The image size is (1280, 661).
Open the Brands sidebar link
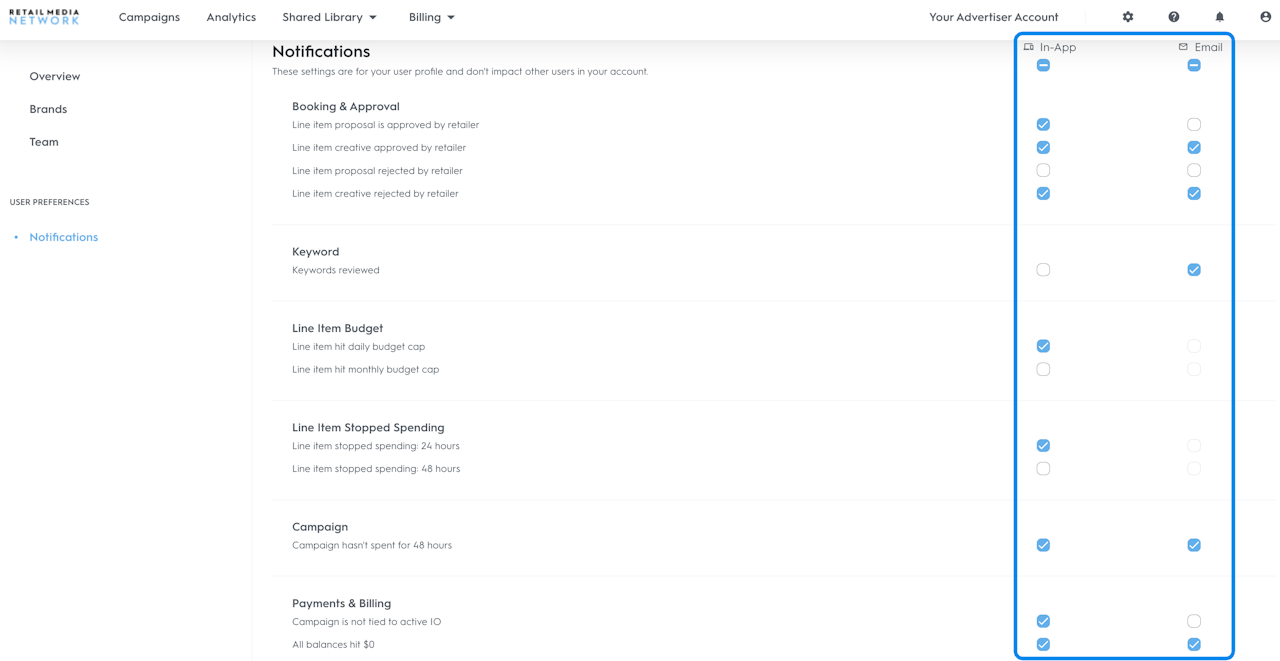(x=48, y=109)
